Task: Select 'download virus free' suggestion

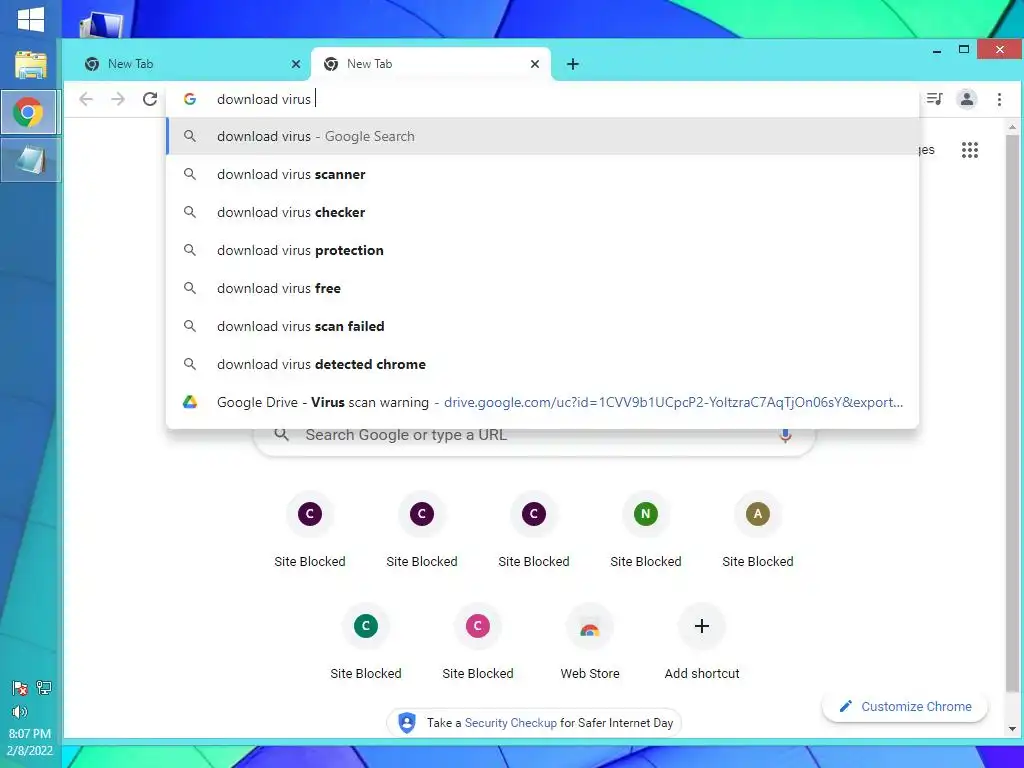Action: [x=542, y=288]
